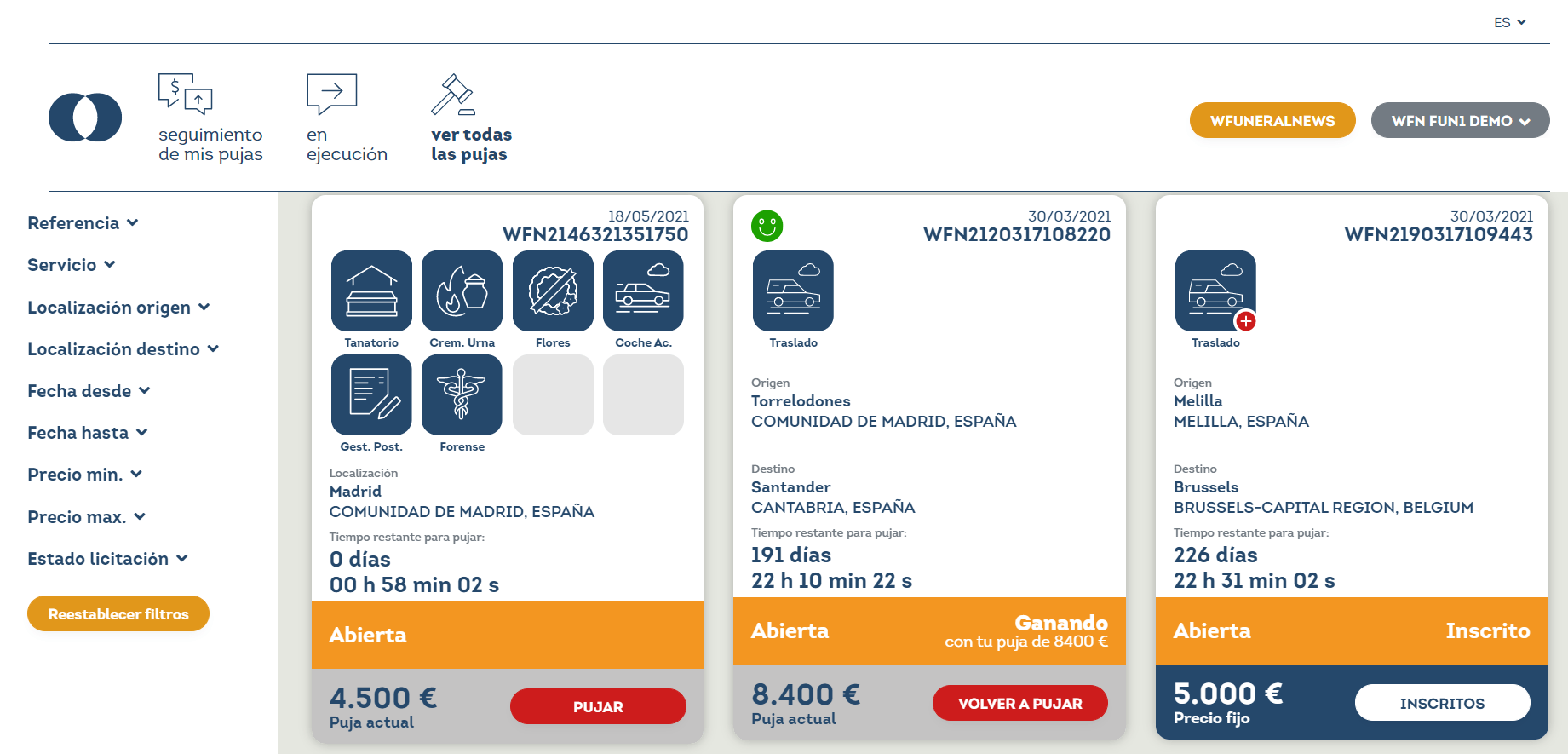Click the green smiley face icon
1568x754 pixels.
click(x=767, y=226)
